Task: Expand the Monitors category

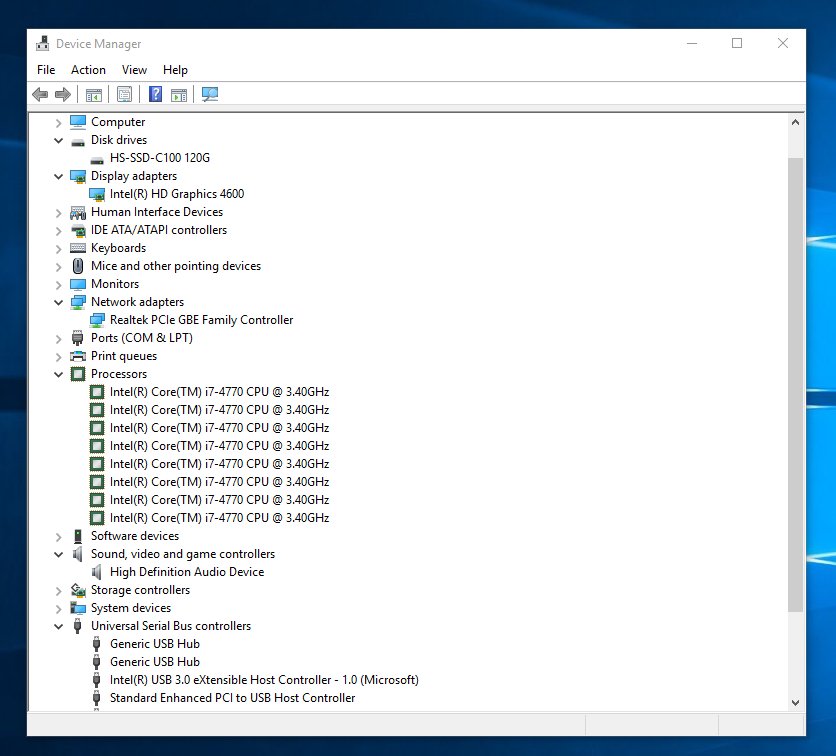Action: pyautogui.click(x=59, y=284)
